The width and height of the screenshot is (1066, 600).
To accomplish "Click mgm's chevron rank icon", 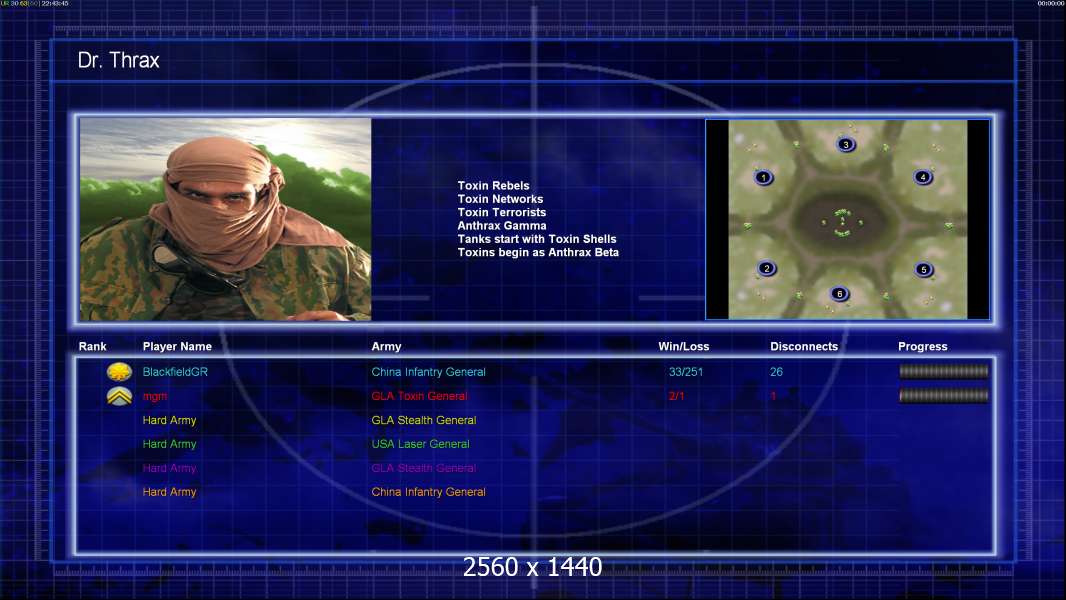I will pos(120,396).
